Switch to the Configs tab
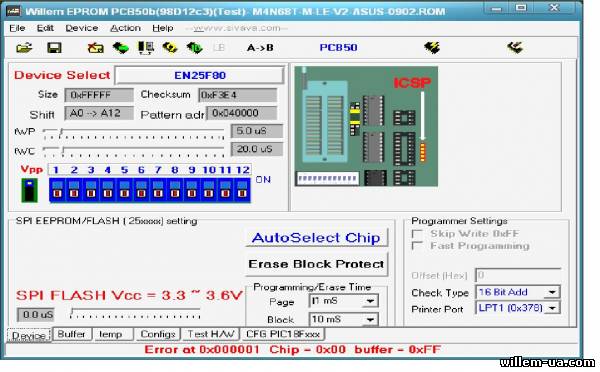Image resolution: width=600 pixels, height=372 pixels. 158,334
